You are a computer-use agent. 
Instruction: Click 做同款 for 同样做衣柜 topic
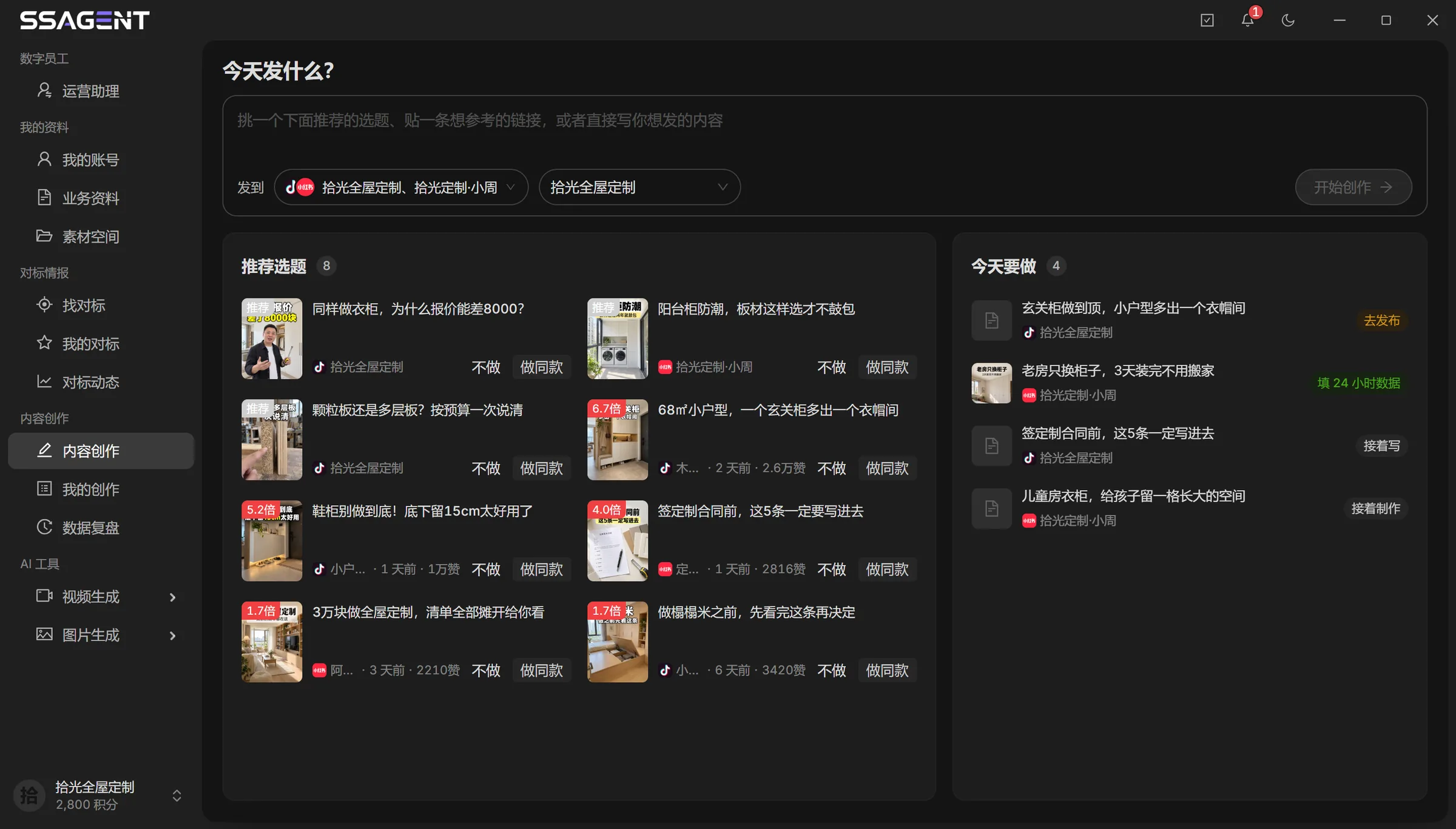click(x=542, y=367)
